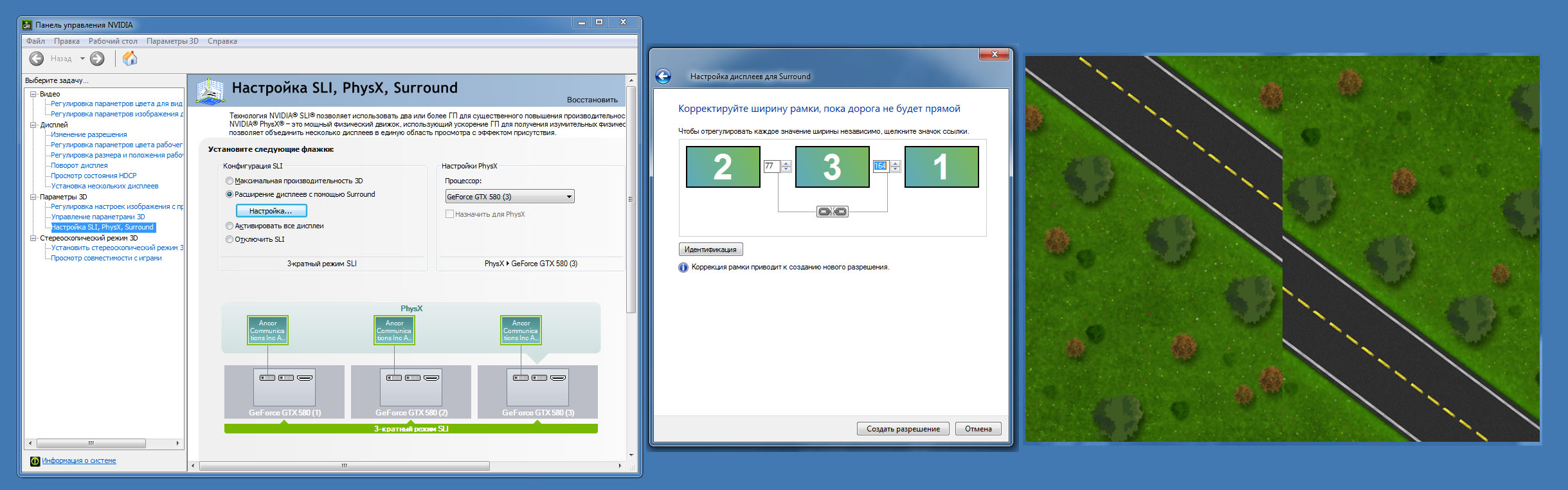Collapse the Дисплей tree node
This screenshot has width=1568, height=490.
(33, 125)
